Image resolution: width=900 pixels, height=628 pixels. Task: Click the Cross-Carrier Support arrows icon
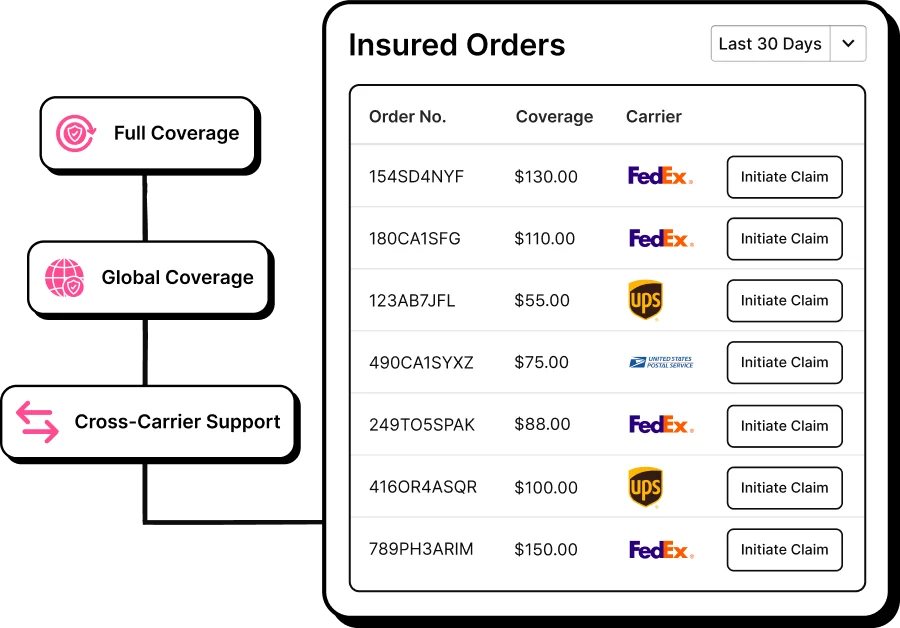pos(37,422)
